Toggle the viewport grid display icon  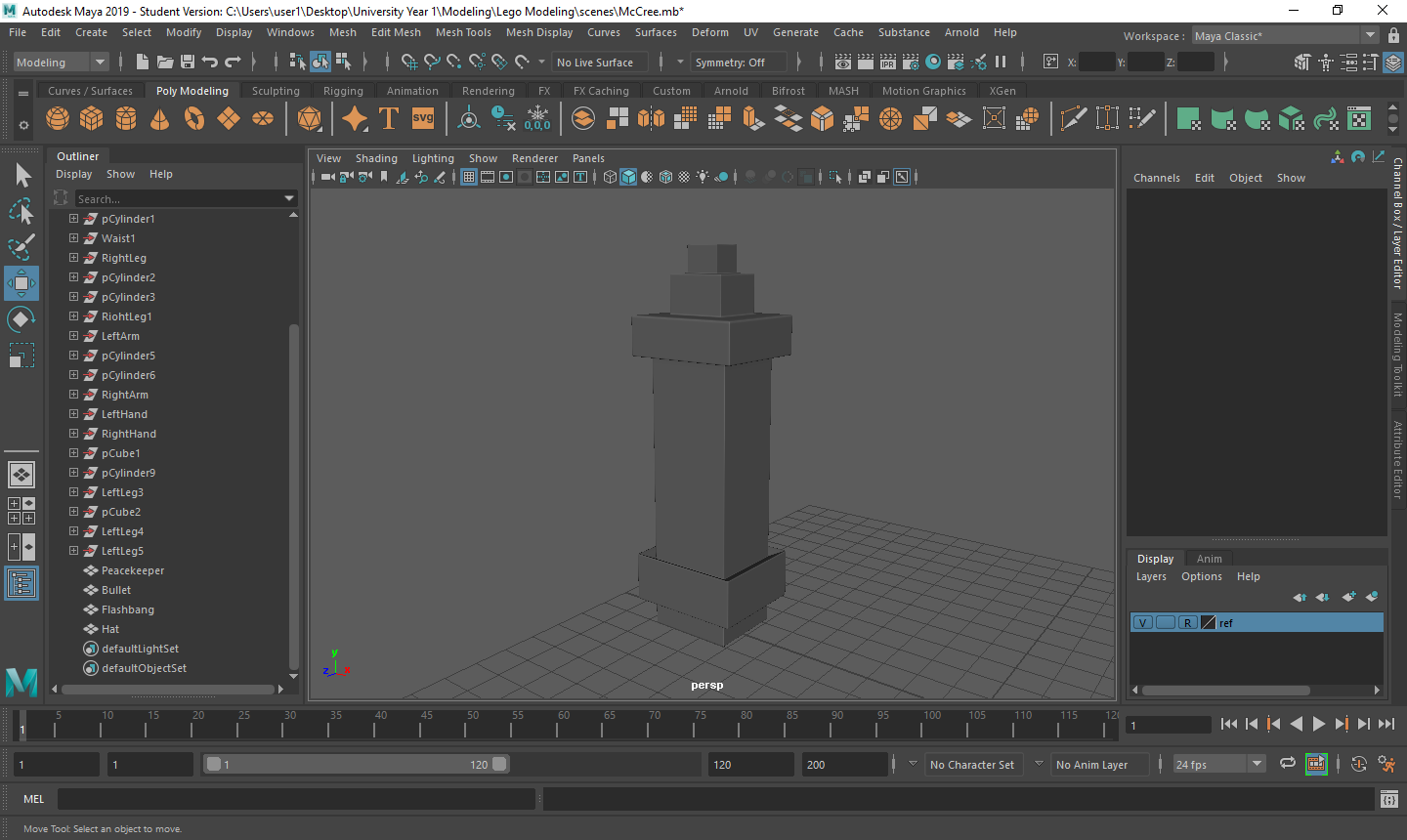click(469, 177)
